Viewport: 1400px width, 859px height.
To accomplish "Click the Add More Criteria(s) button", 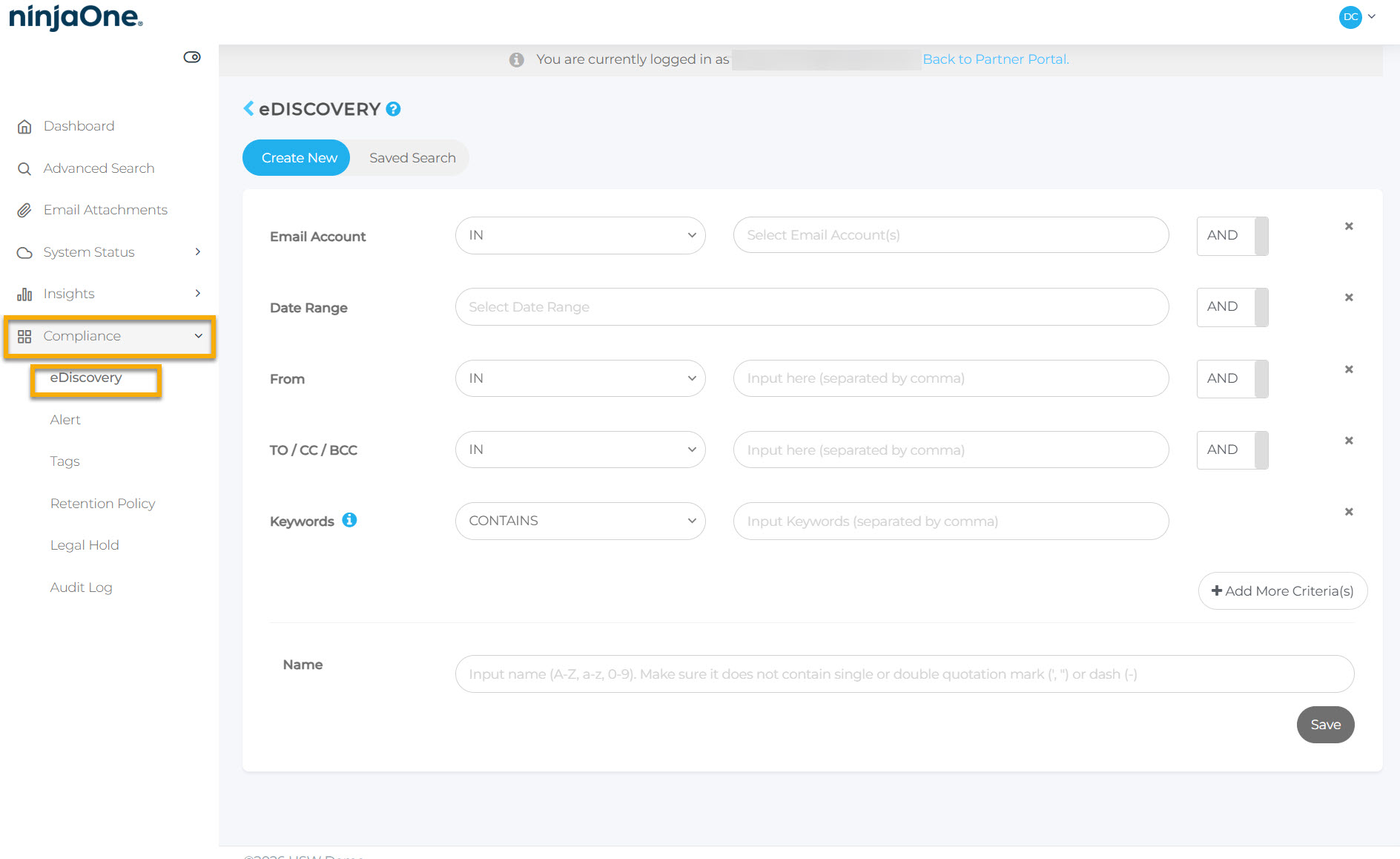I will pyautogui.click(x=1282, y=591).
